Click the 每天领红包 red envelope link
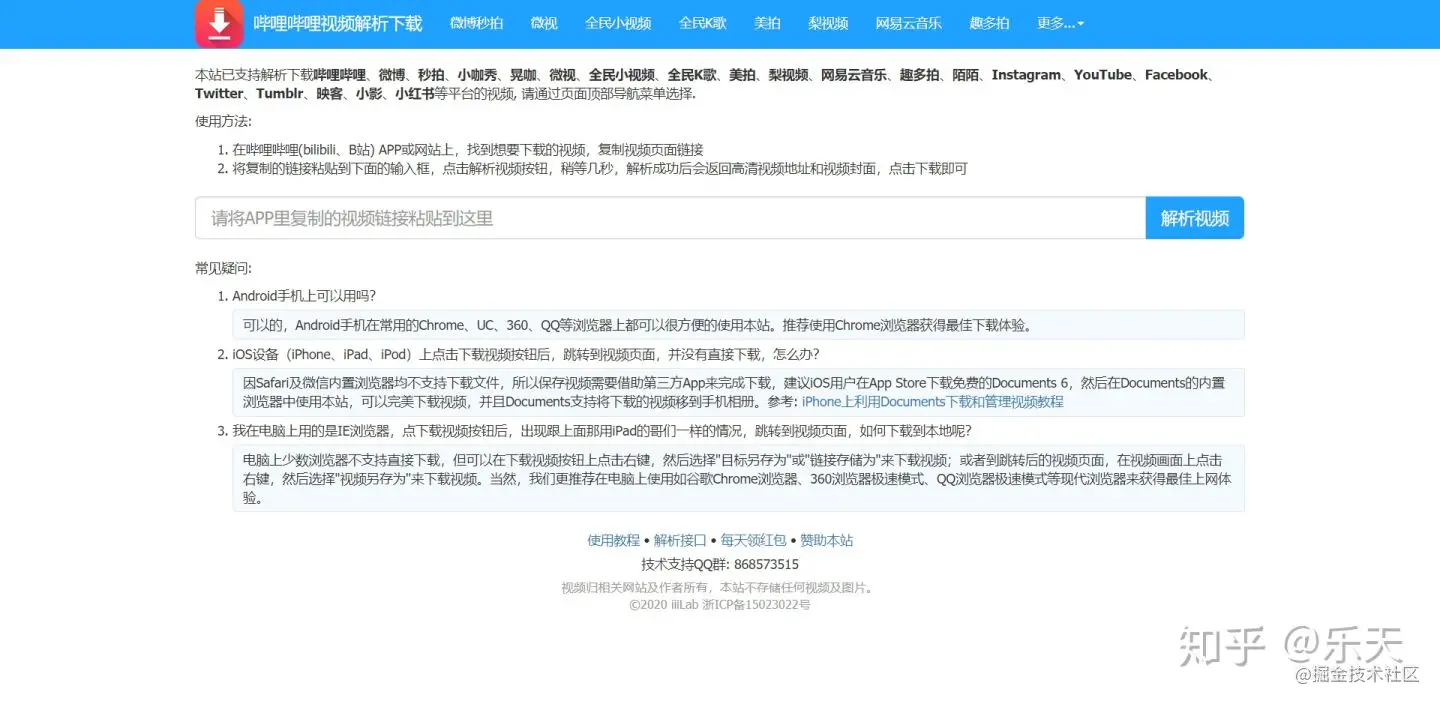 click(x=753, y=540)
